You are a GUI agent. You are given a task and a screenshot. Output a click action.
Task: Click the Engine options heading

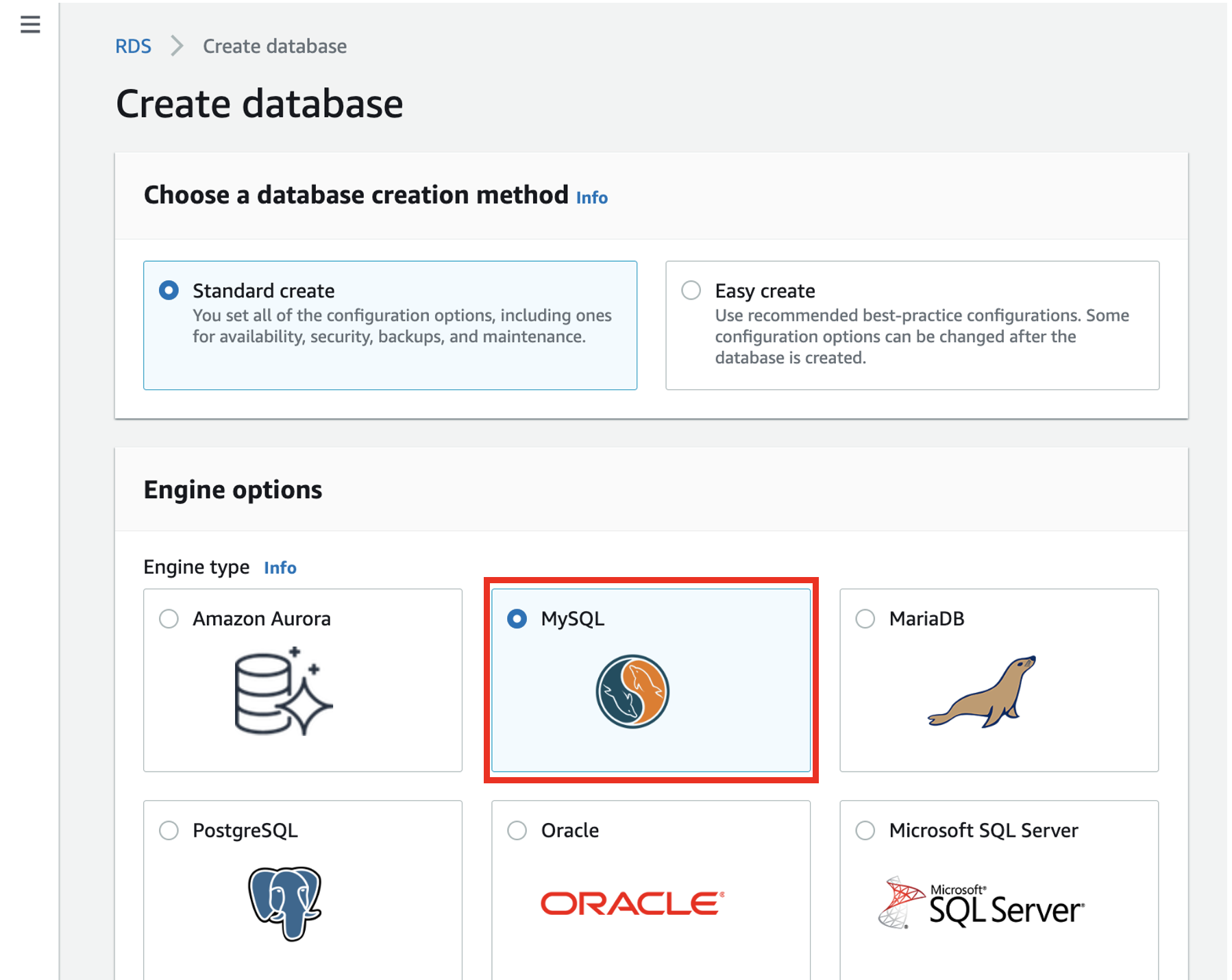tap(233, 490)
